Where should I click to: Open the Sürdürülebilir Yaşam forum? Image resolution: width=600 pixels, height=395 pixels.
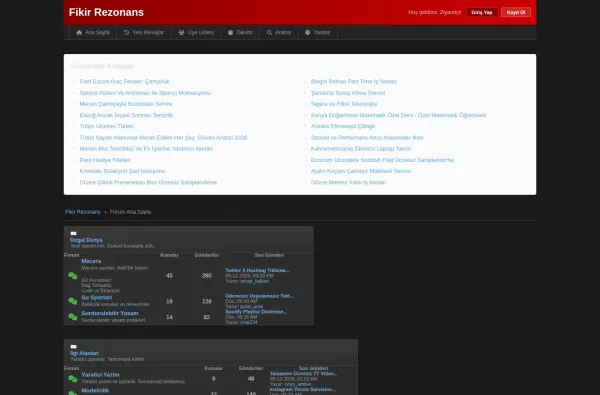click(x=110, y=313)
